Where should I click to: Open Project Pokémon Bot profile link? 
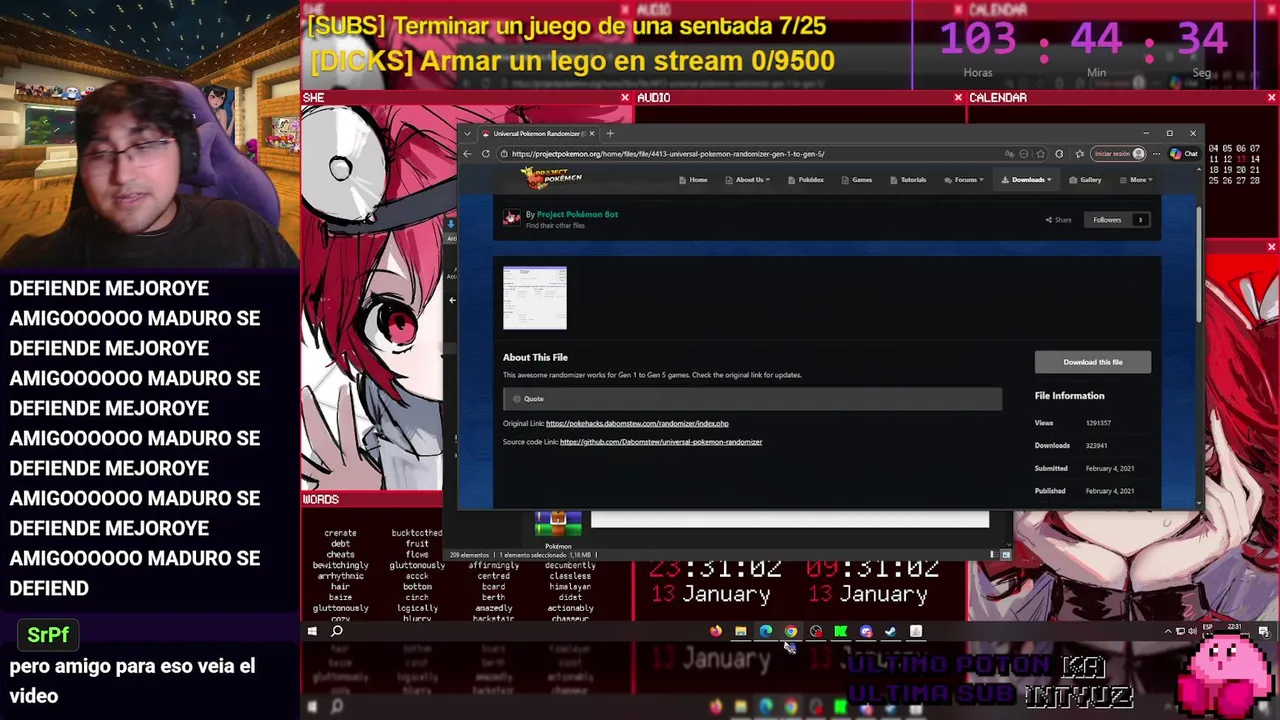[x=577, y=214]
